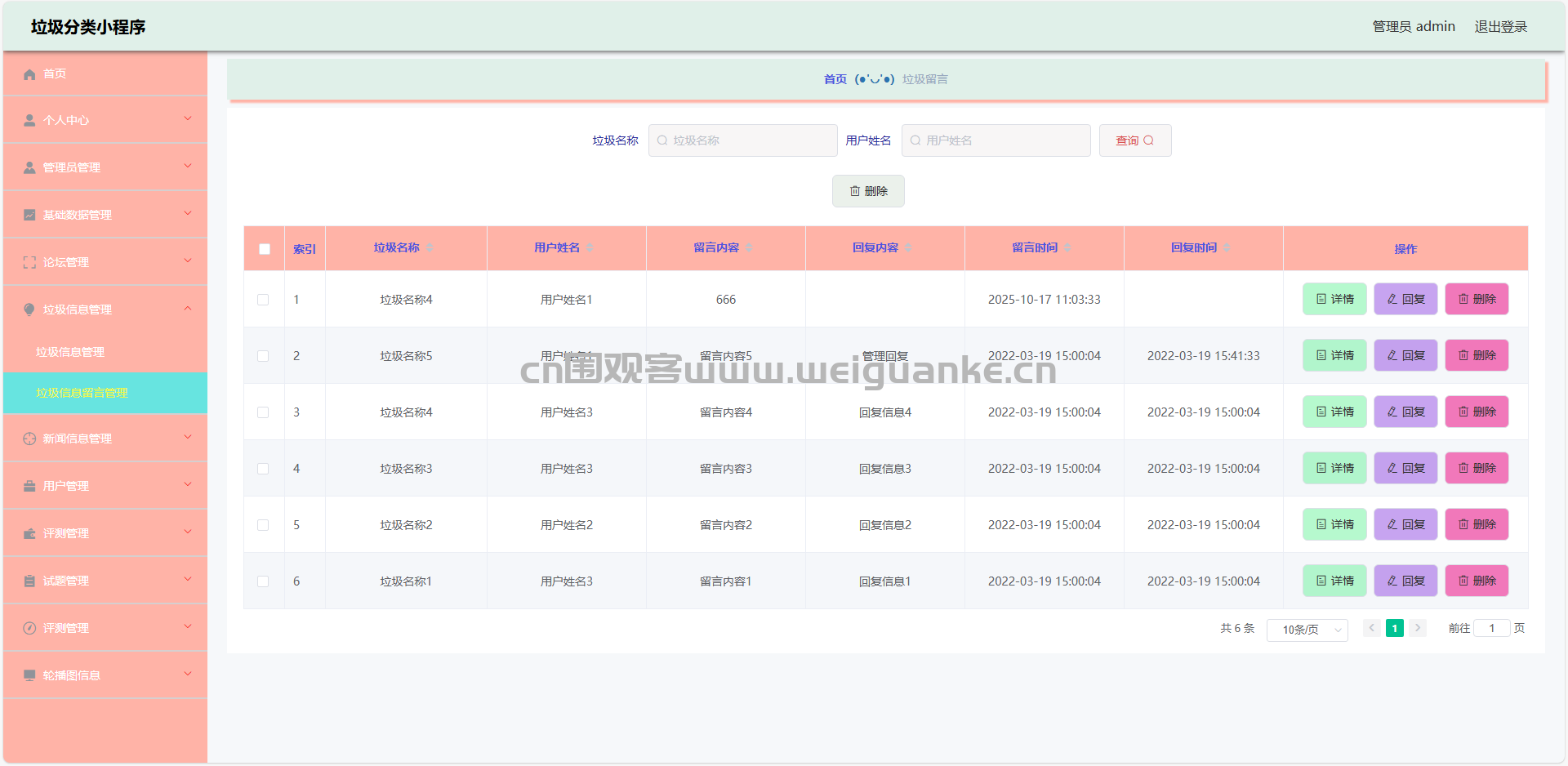Select the checkbox for row 4
This screenshot has height=766, width=1568.
pyautogui.click(x=263, y=469)
